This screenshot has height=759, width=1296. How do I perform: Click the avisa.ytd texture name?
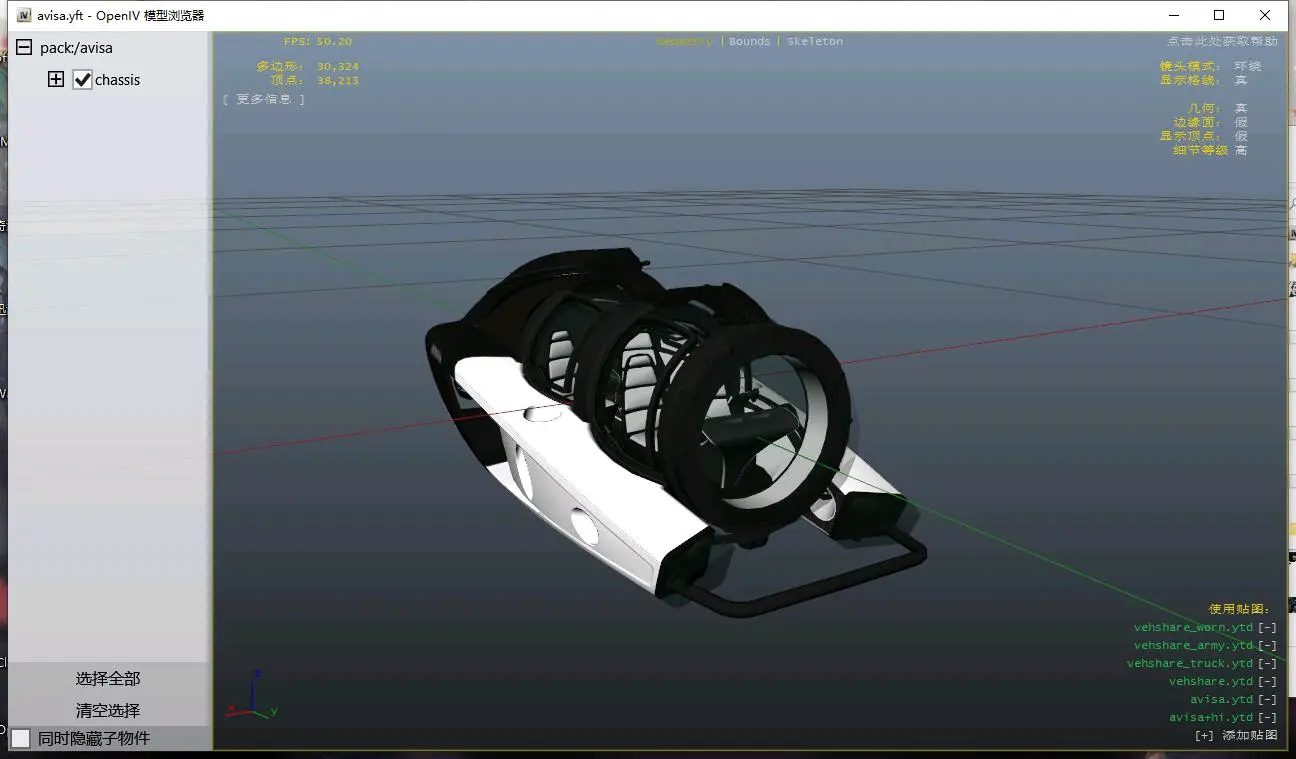[1221, 700]
